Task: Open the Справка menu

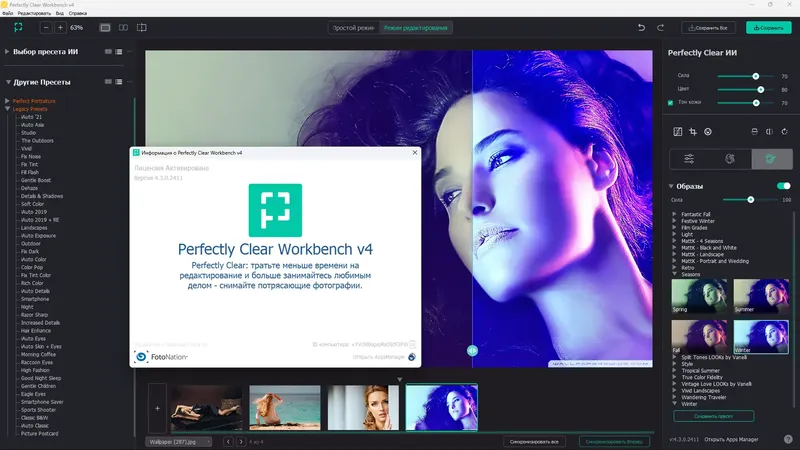Action: 78,13
